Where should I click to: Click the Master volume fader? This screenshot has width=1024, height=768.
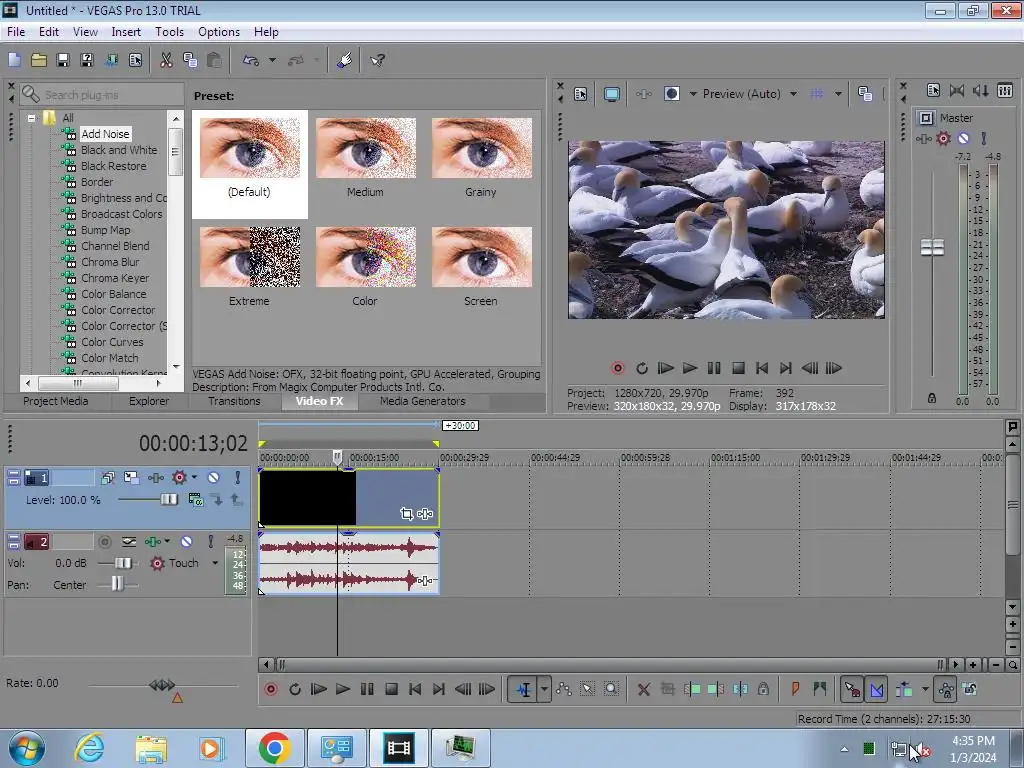click(932, 248)
